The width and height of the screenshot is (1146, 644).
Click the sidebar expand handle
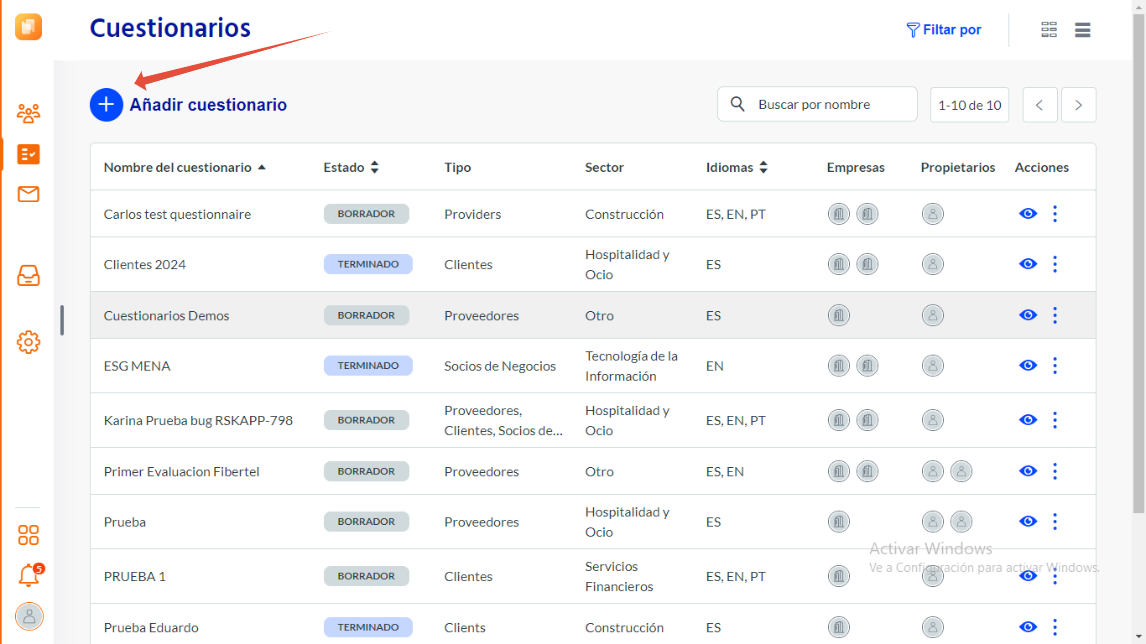tap(62, 320)
